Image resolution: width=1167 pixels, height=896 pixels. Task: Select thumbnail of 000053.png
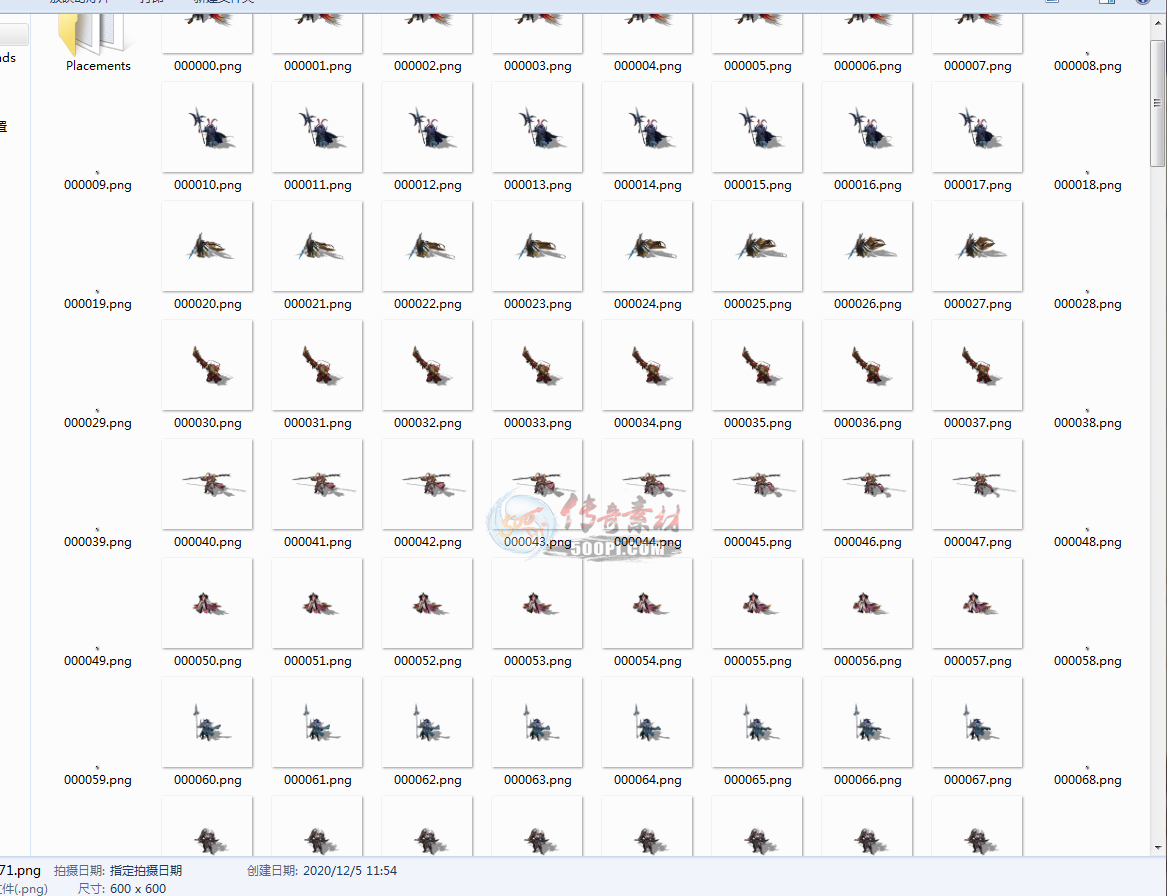coord(537,604)
